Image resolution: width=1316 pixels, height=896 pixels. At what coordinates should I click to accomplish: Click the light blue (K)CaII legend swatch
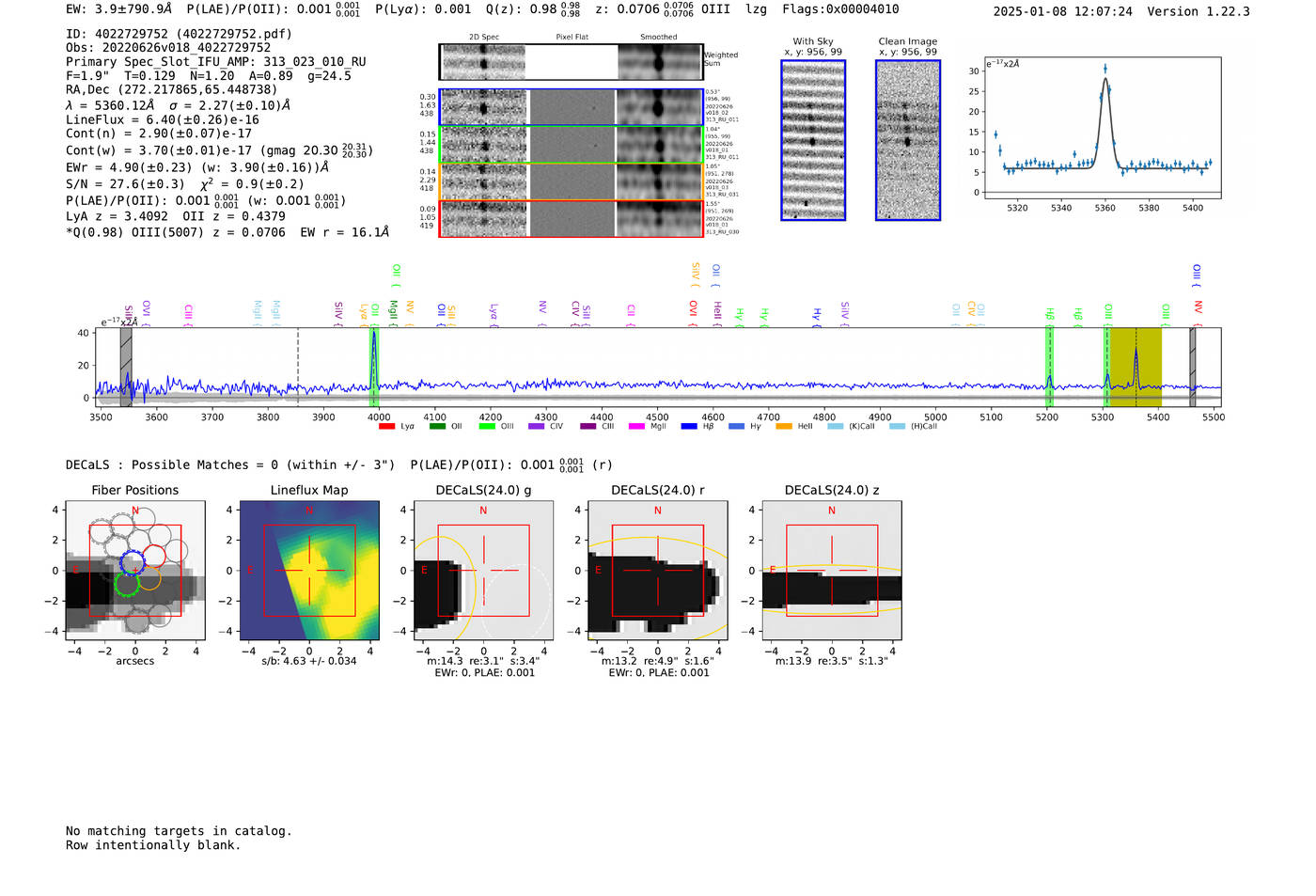pos(836,427)
